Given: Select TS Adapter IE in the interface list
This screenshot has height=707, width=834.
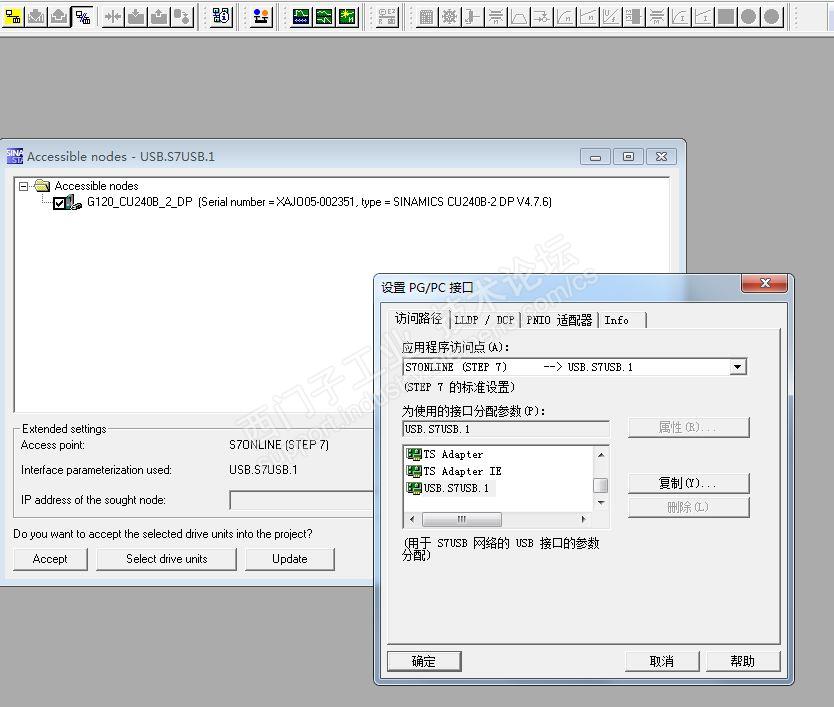Looking at the screenshot, I should [454, 471].
